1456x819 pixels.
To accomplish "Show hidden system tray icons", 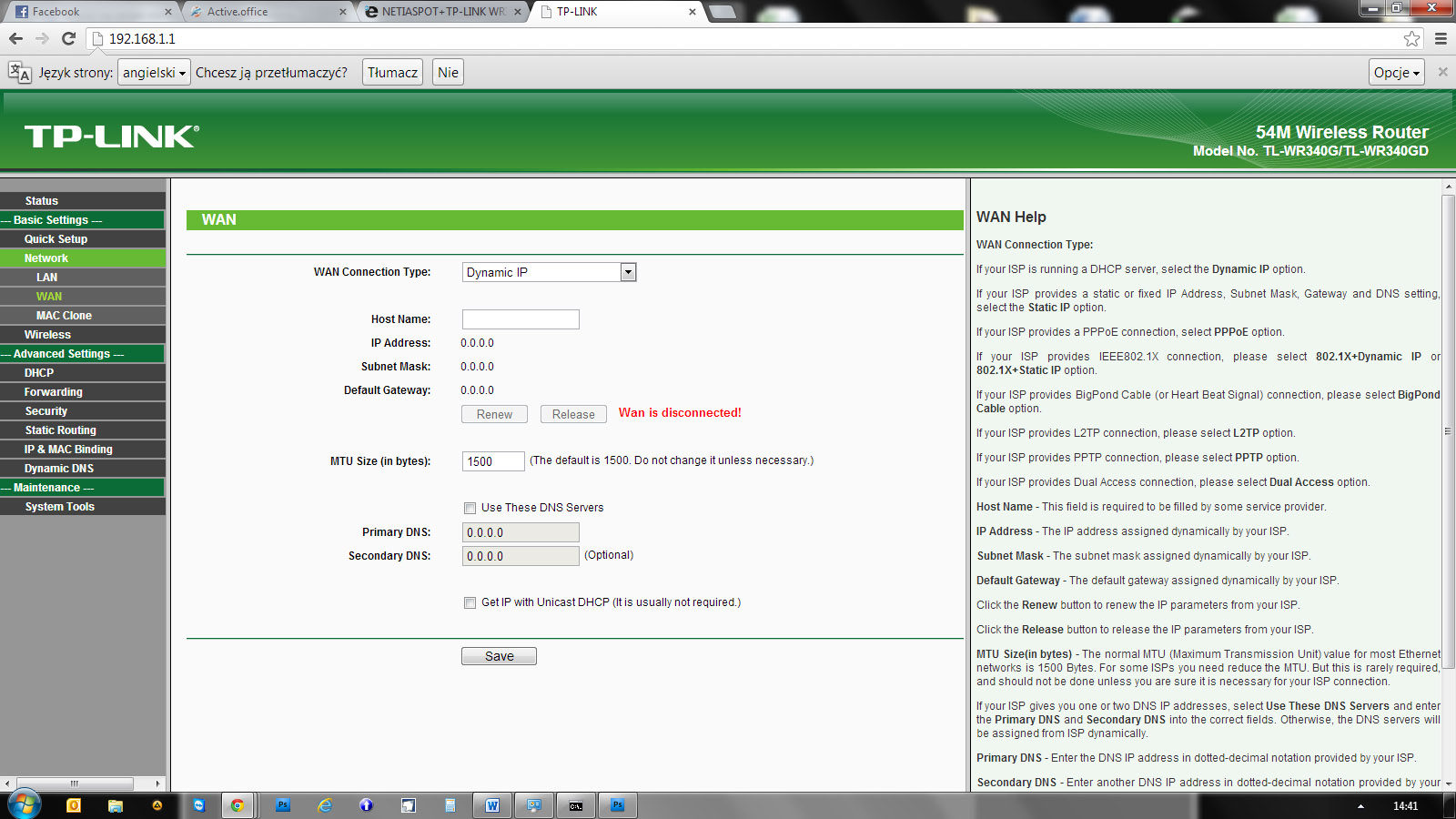I will (1361, 806).
